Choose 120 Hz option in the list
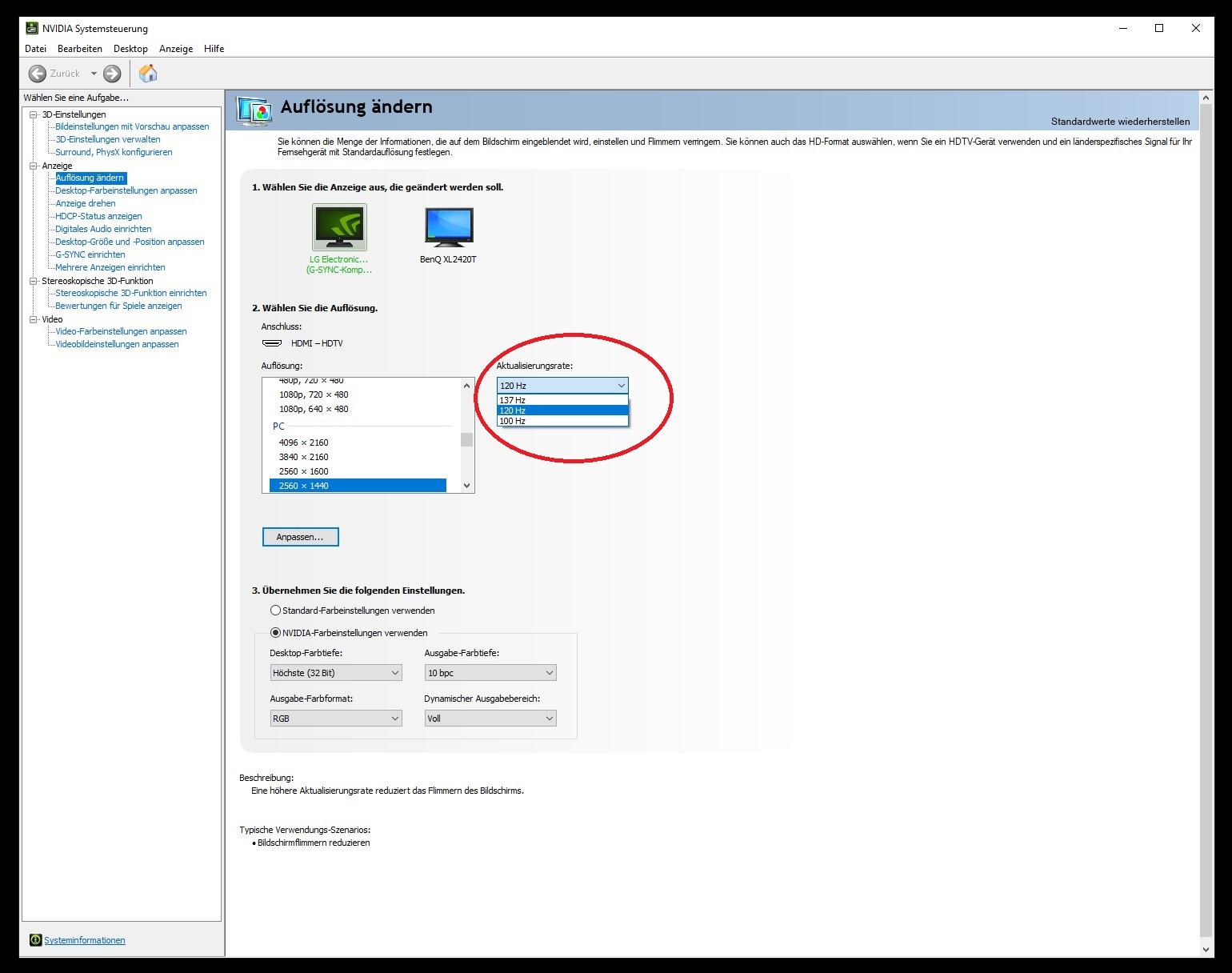The image size is (1232, 973). point(562,410)
